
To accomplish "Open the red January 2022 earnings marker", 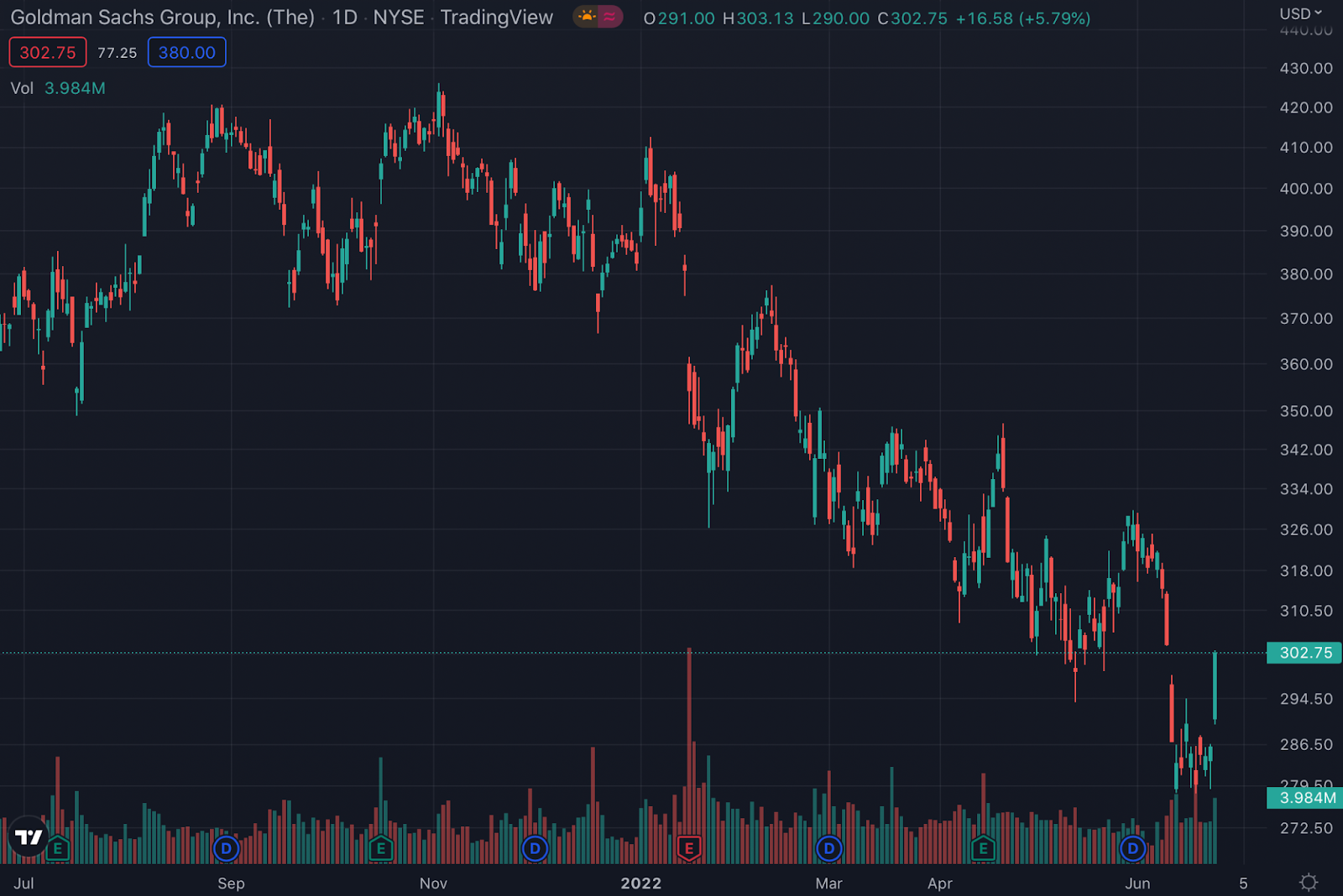I will tap(689, 848).
